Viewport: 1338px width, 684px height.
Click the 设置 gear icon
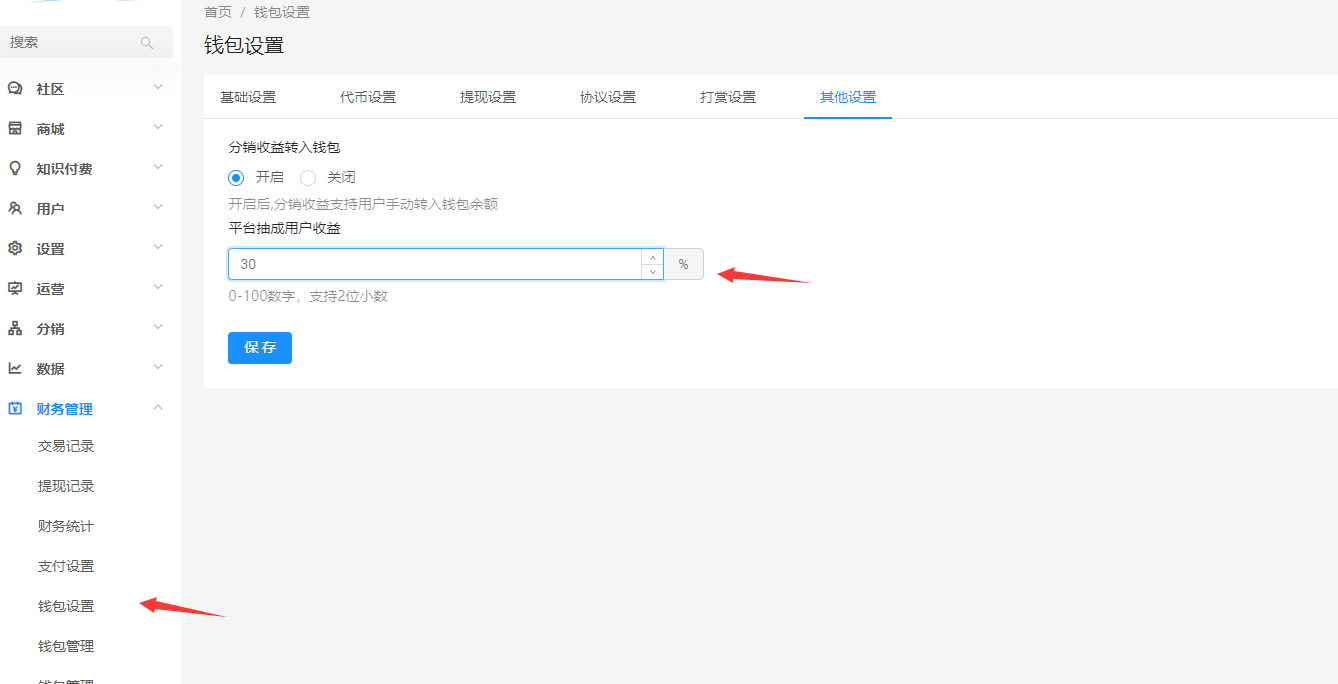15,248
